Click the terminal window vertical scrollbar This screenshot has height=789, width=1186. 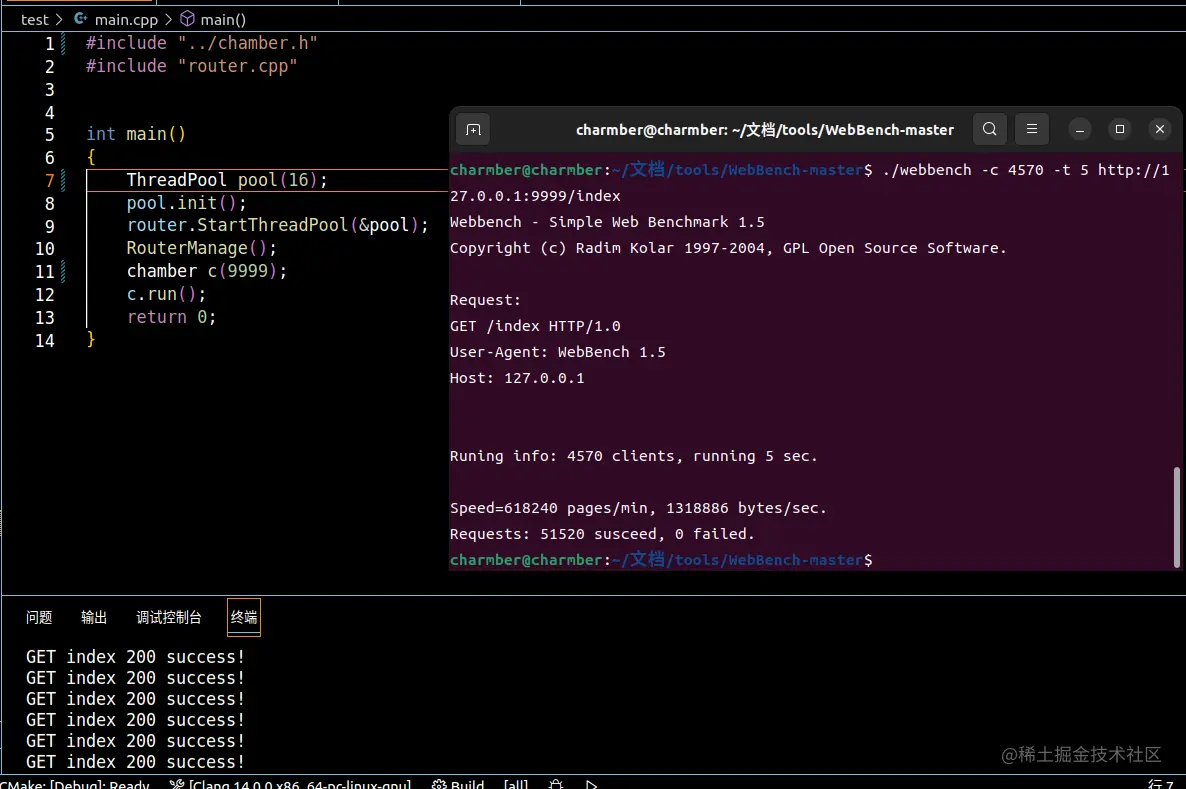(1176, 517)
